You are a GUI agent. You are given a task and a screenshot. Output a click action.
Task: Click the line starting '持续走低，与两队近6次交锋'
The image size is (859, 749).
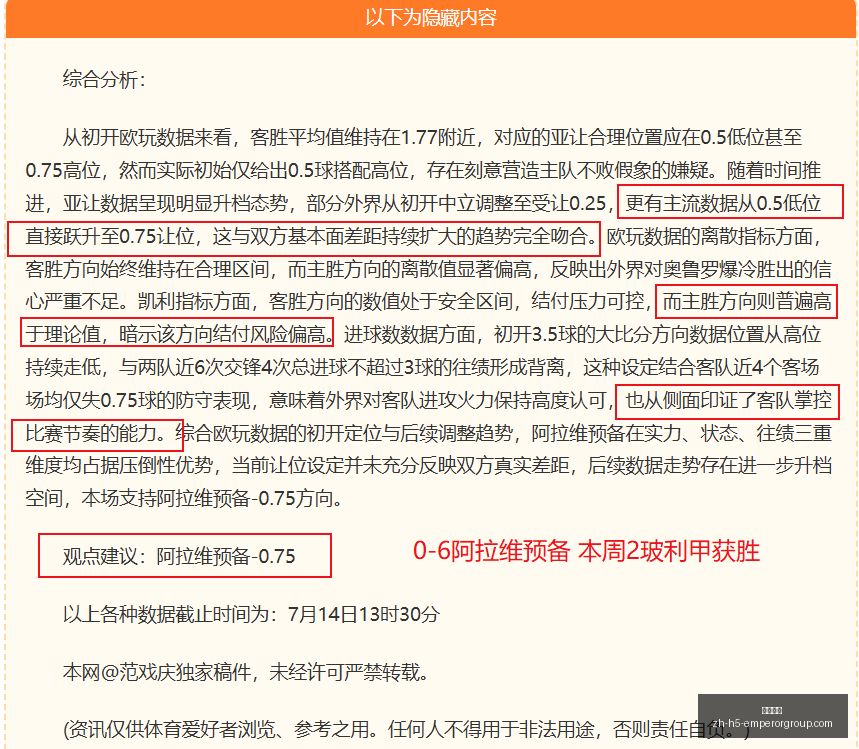422,367
